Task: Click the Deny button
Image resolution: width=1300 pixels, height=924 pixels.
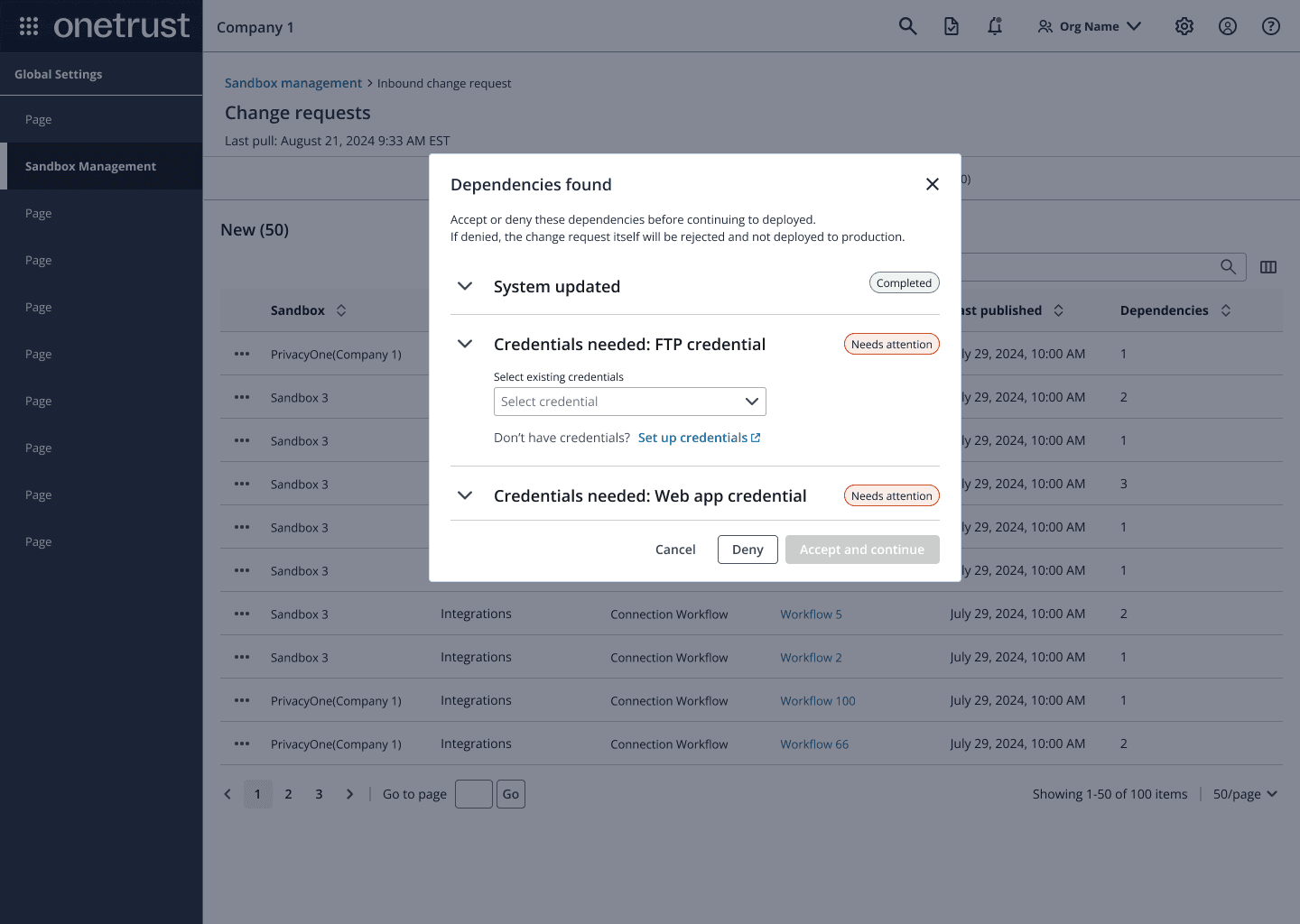Action: (747, 550)
